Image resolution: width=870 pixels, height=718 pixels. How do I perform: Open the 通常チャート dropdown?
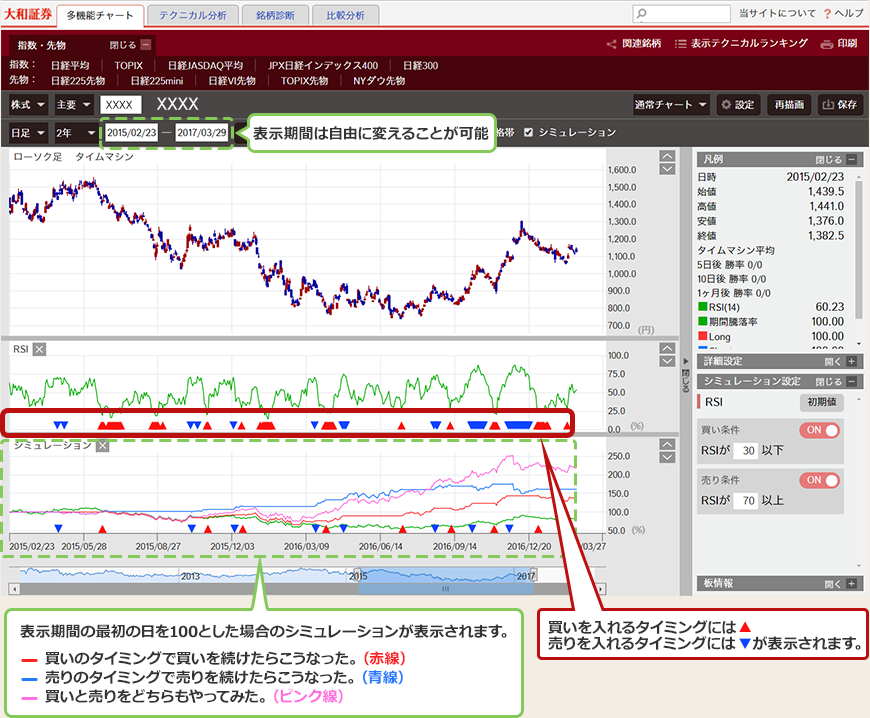(x=670, y=105)
